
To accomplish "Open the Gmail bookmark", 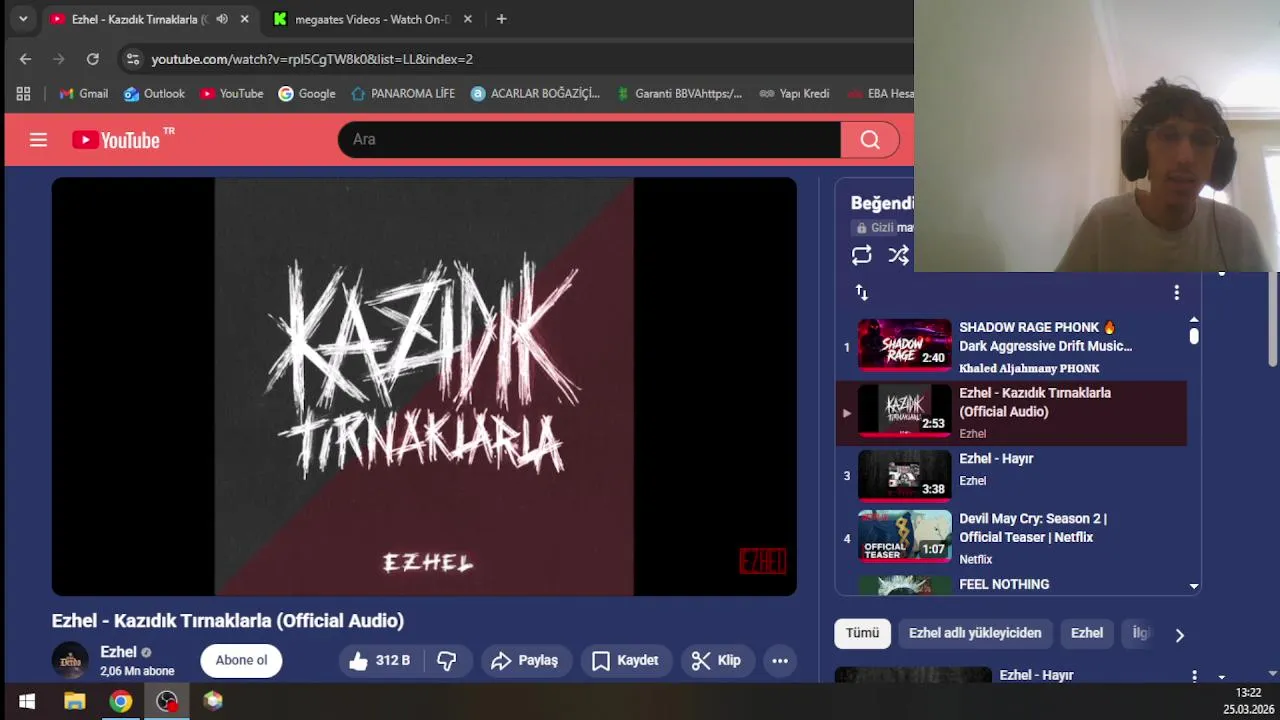I will 83,94.
